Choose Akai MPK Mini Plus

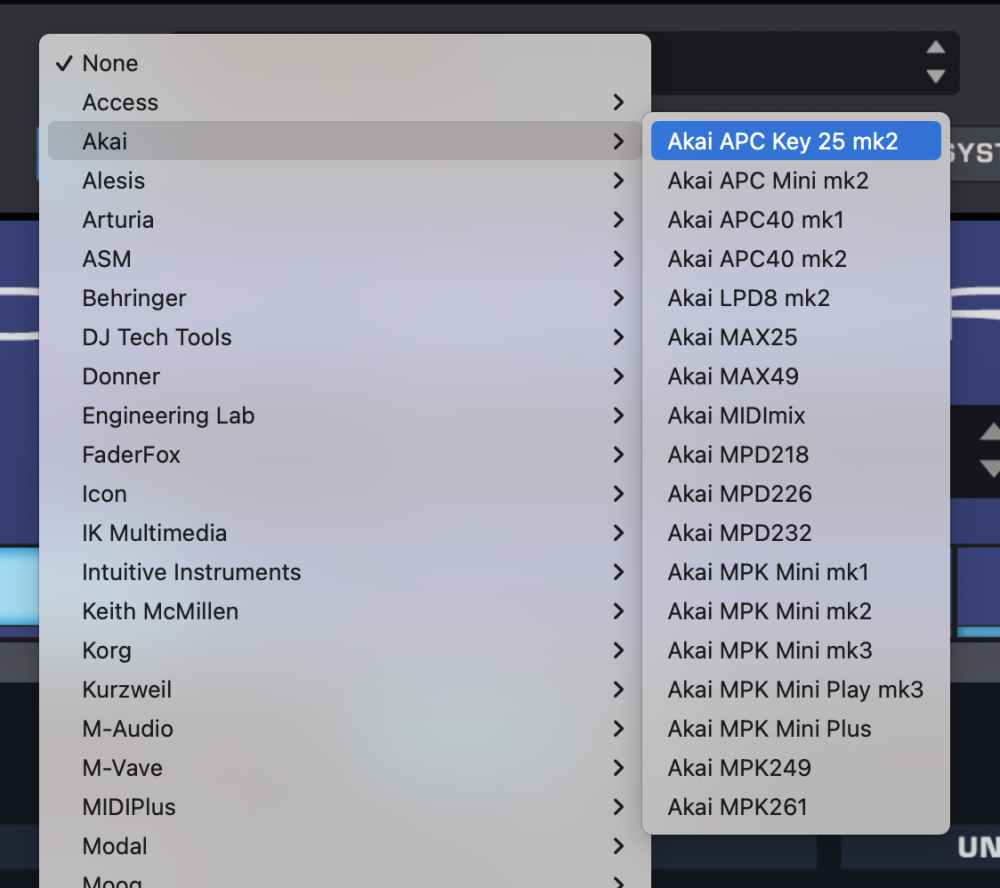tap(796, 729)
